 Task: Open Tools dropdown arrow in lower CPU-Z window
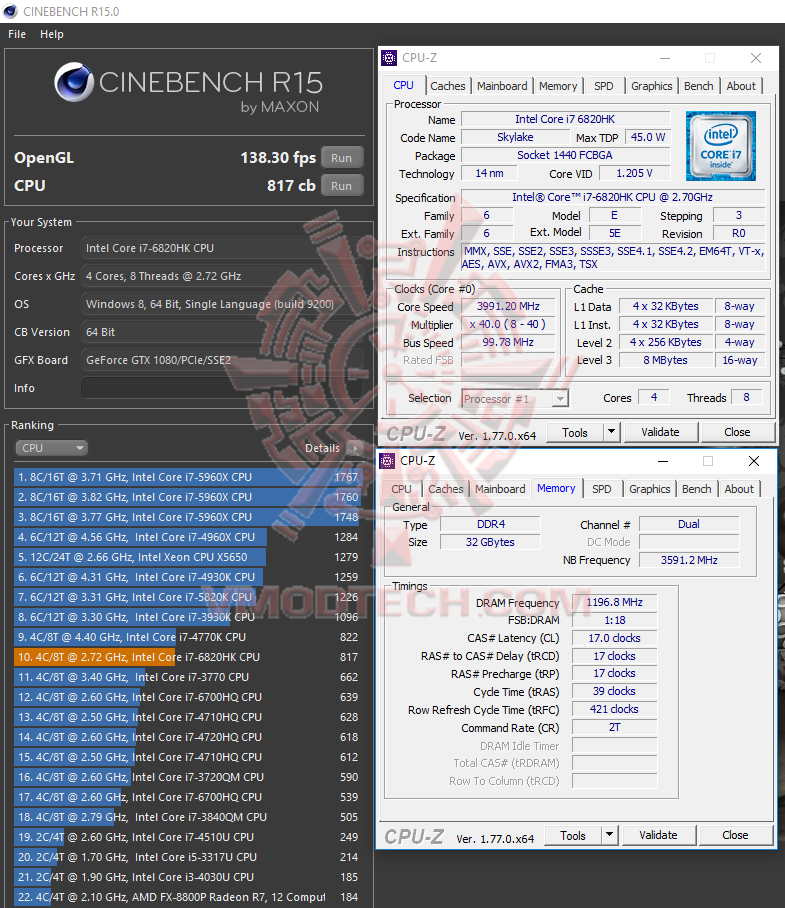tap(610, 836)
